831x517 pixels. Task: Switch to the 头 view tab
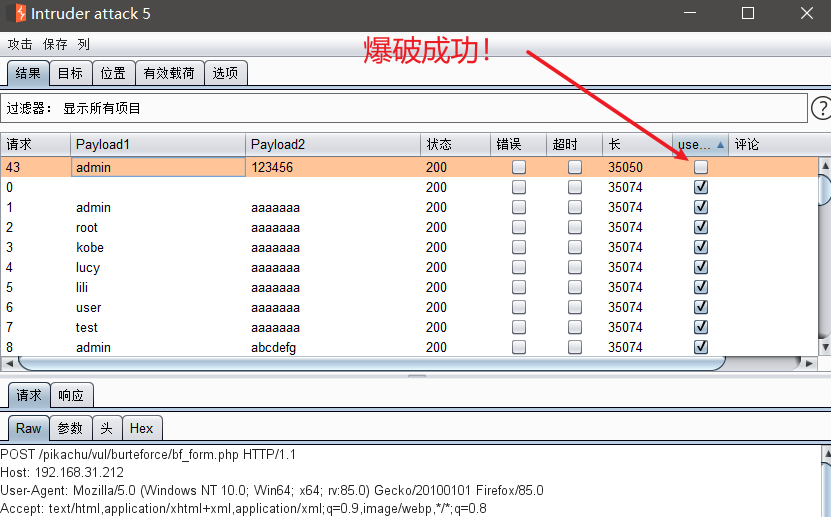[x=107, y=428]
